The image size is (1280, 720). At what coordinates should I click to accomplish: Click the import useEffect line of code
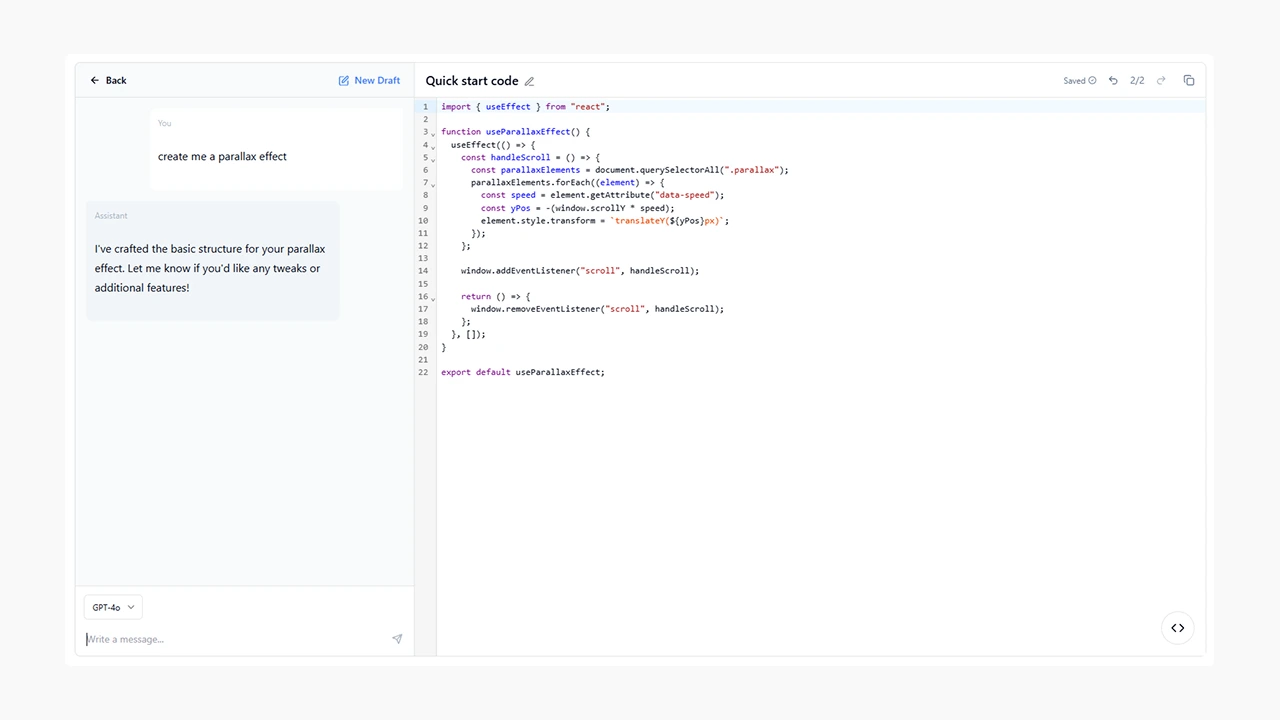(525, 107)
